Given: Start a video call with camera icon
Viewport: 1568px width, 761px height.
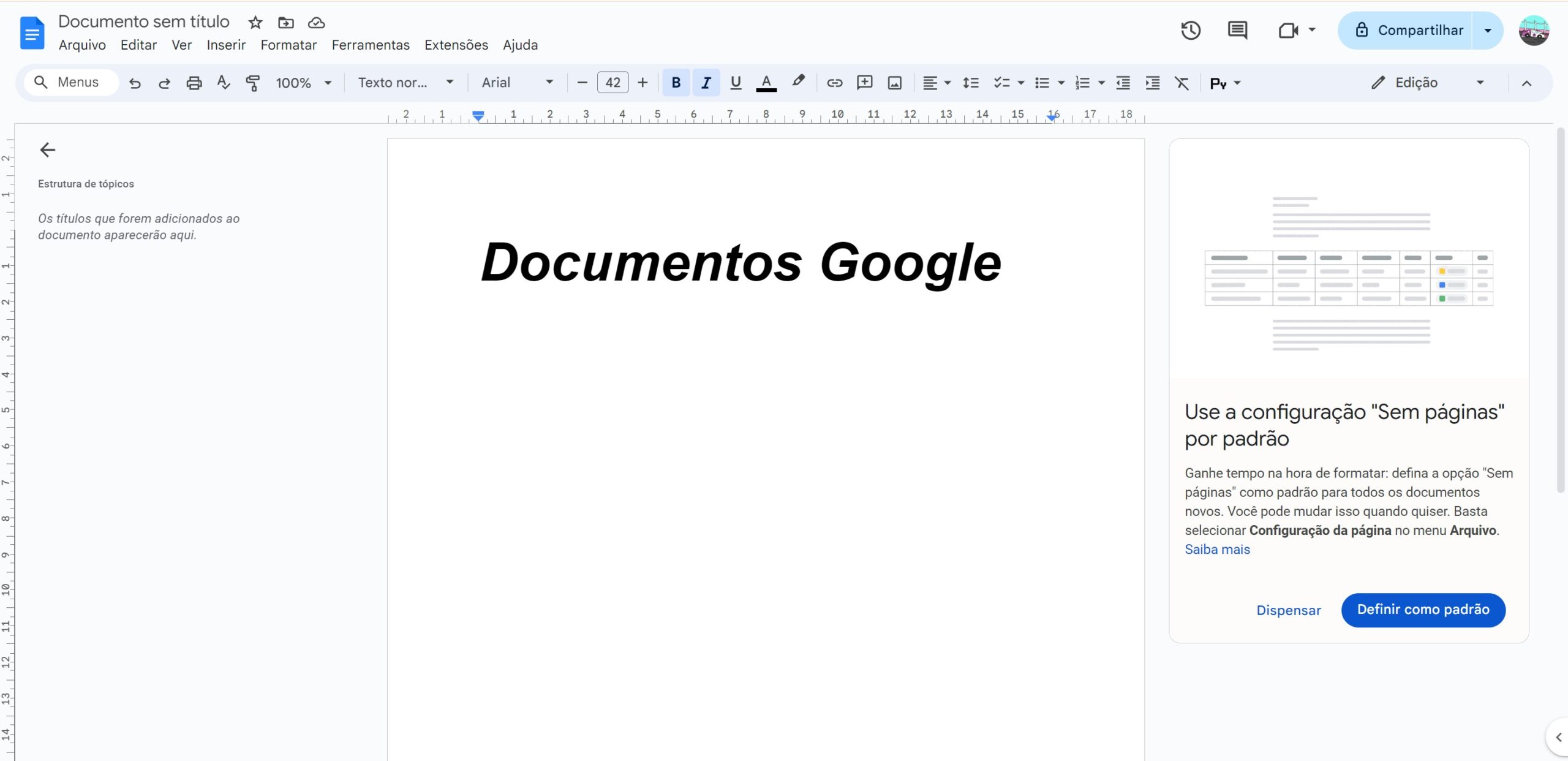Looking at the screenshot, I should point(1288,30).
